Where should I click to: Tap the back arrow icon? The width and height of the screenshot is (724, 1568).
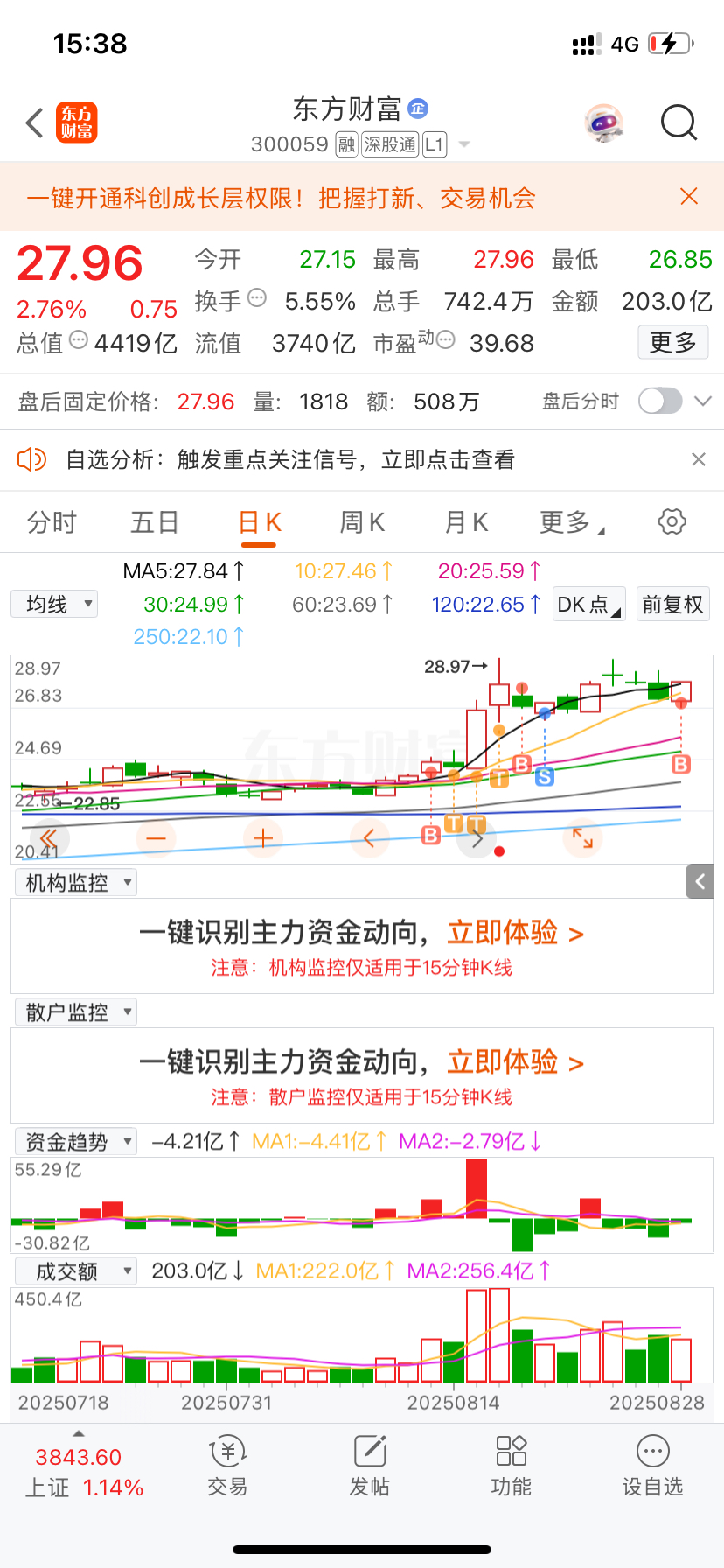35,123
